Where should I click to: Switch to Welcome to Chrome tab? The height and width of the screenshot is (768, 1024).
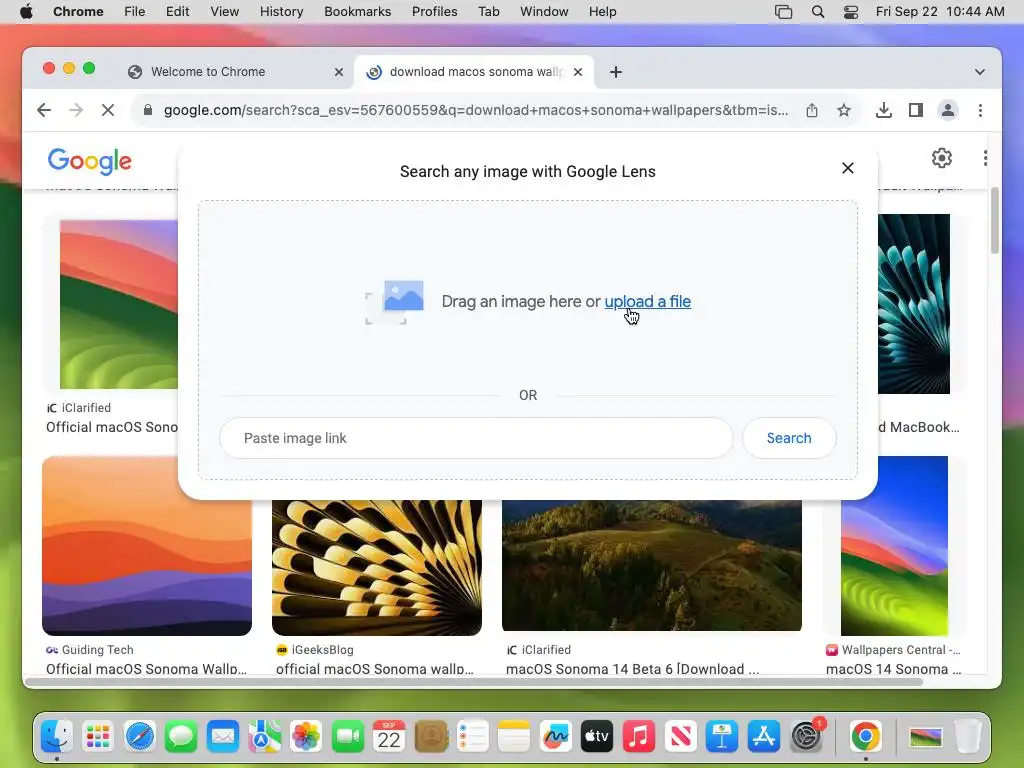(x=235, y=72)
